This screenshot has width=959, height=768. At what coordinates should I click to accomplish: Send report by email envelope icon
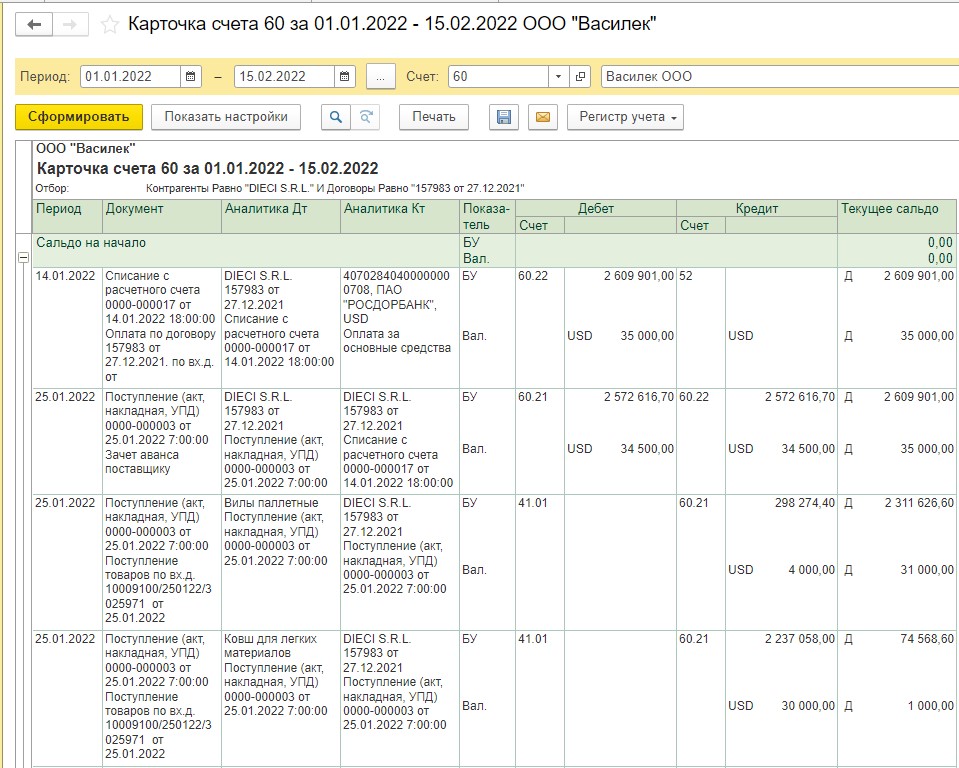click(542, 117)
